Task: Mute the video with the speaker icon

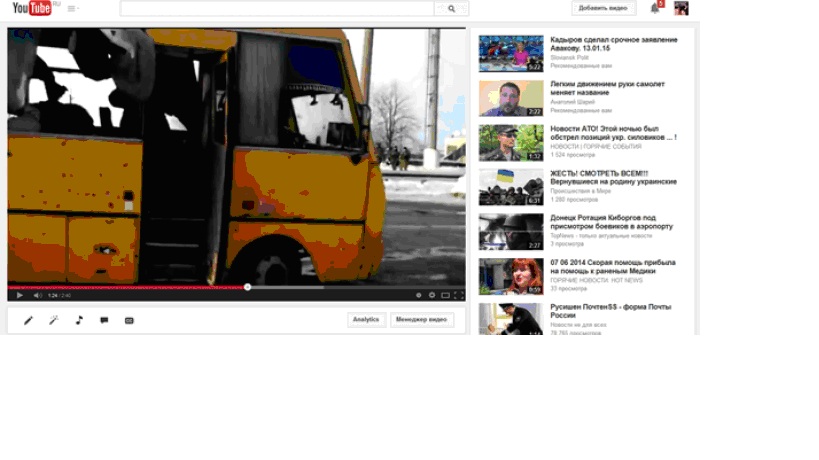Action: click(37, 295)
